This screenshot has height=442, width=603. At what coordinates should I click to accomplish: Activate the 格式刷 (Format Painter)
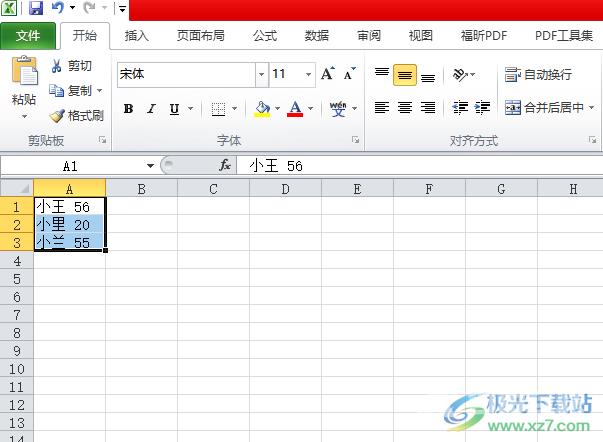[77, 115]
